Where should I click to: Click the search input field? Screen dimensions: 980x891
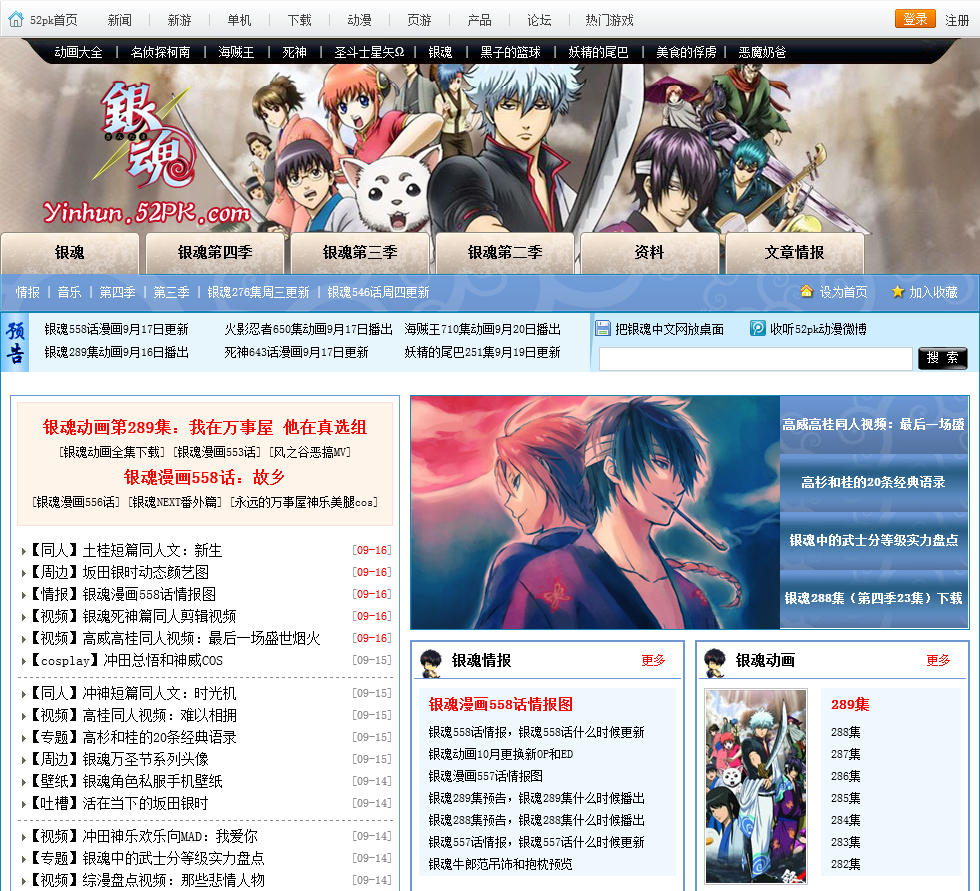click(x=756, y=359)
